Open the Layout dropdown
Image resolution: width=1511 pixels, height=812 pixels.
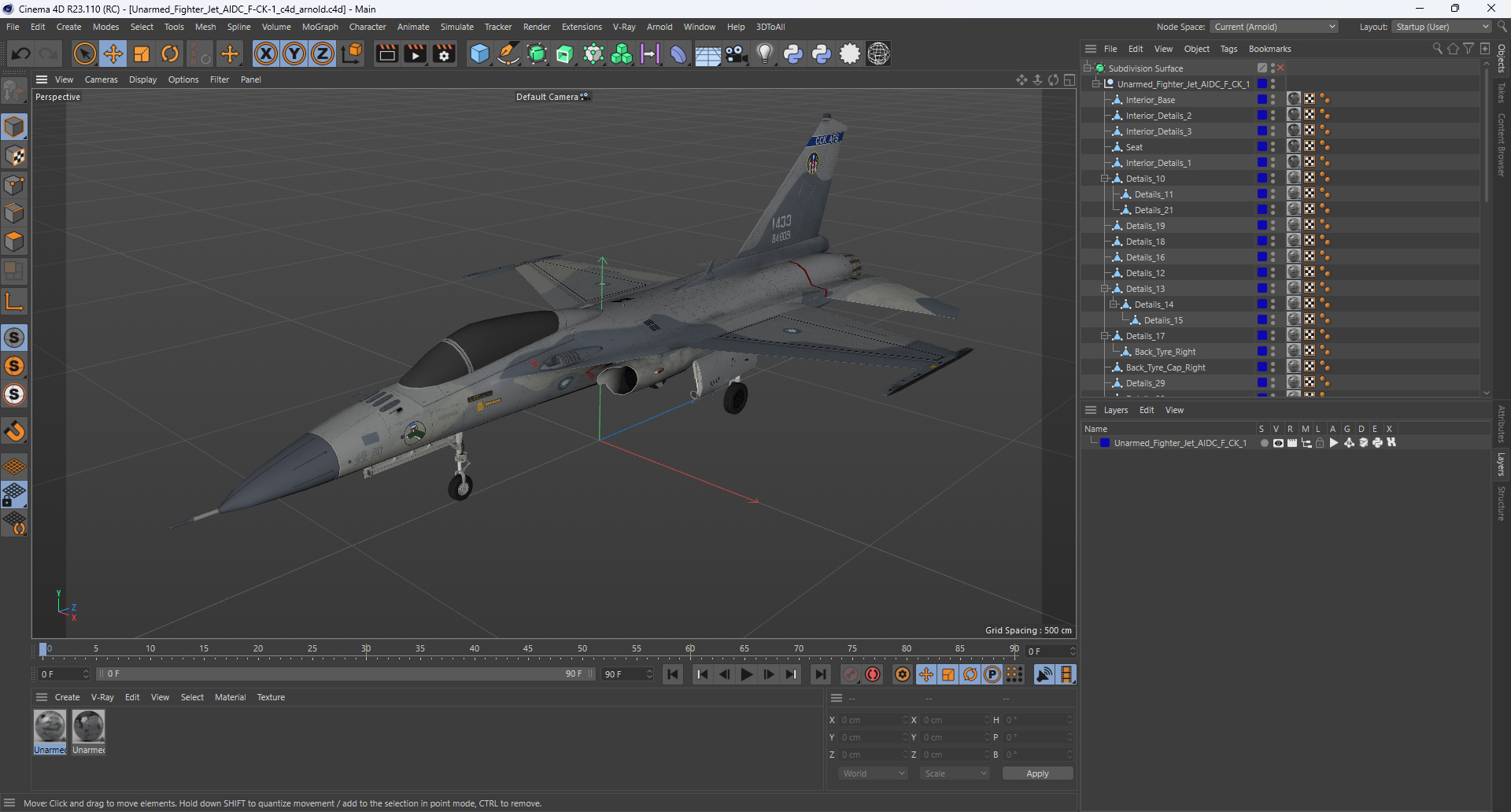click(1442, 27)
